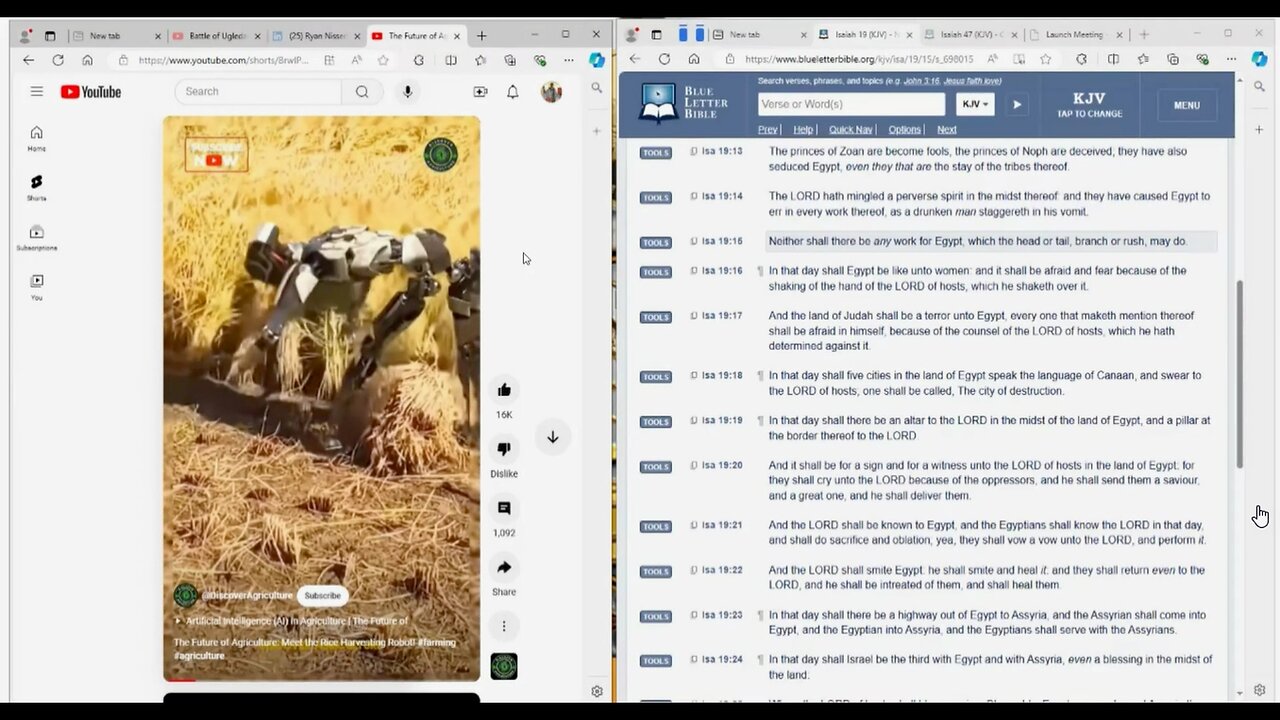
Task: Click the YouTube search magnifier button
Action: [362, 92]
